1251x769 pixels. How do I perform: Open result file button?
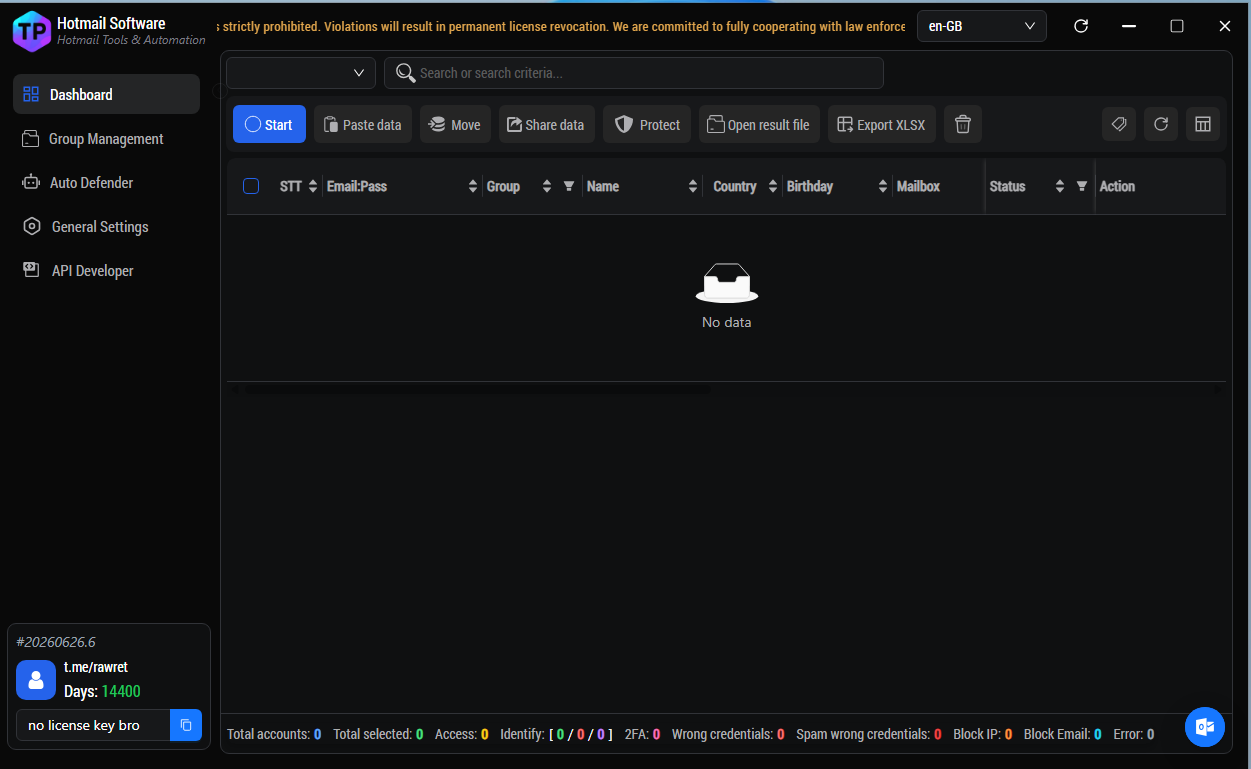(759, 125)
